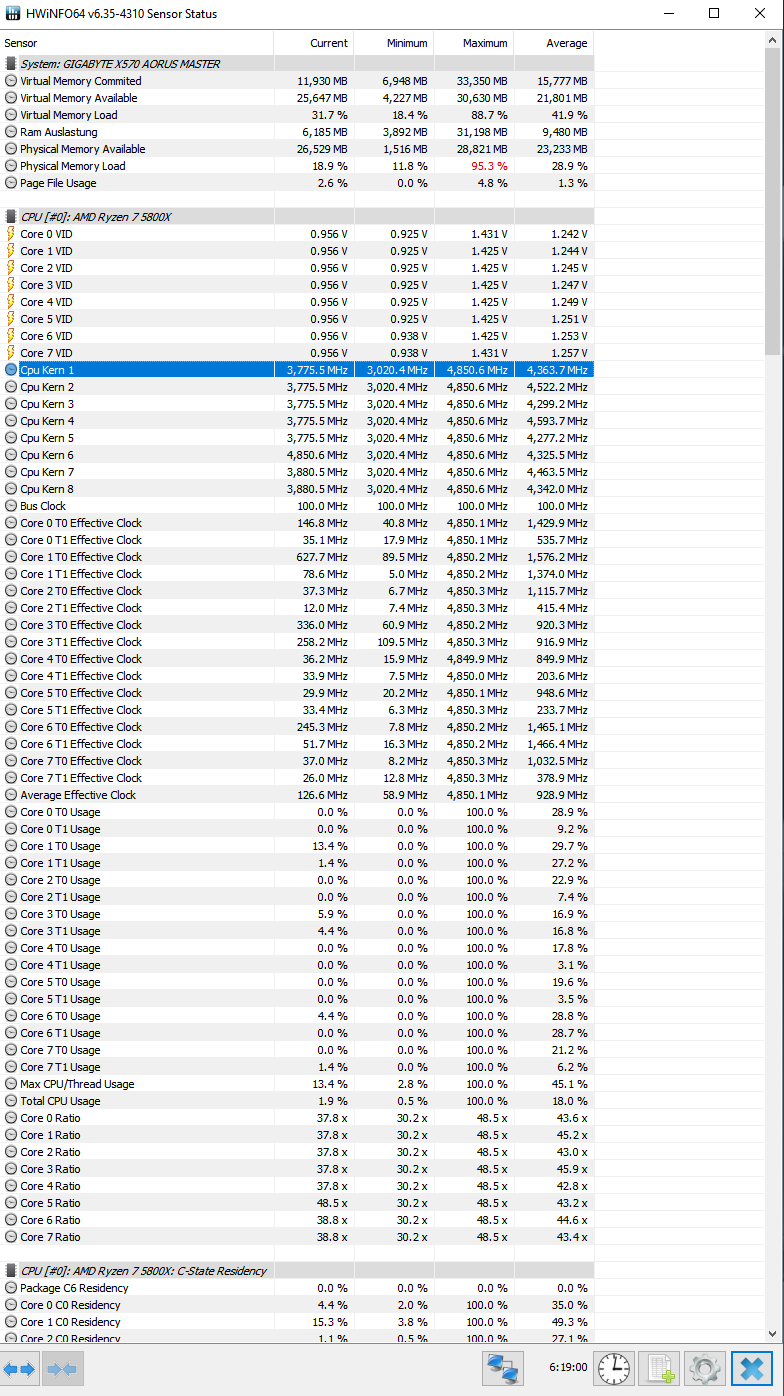Click the C-State Residency group chip icon
This screenshot has width=784, height=1396.
(x=11, y=1271)
